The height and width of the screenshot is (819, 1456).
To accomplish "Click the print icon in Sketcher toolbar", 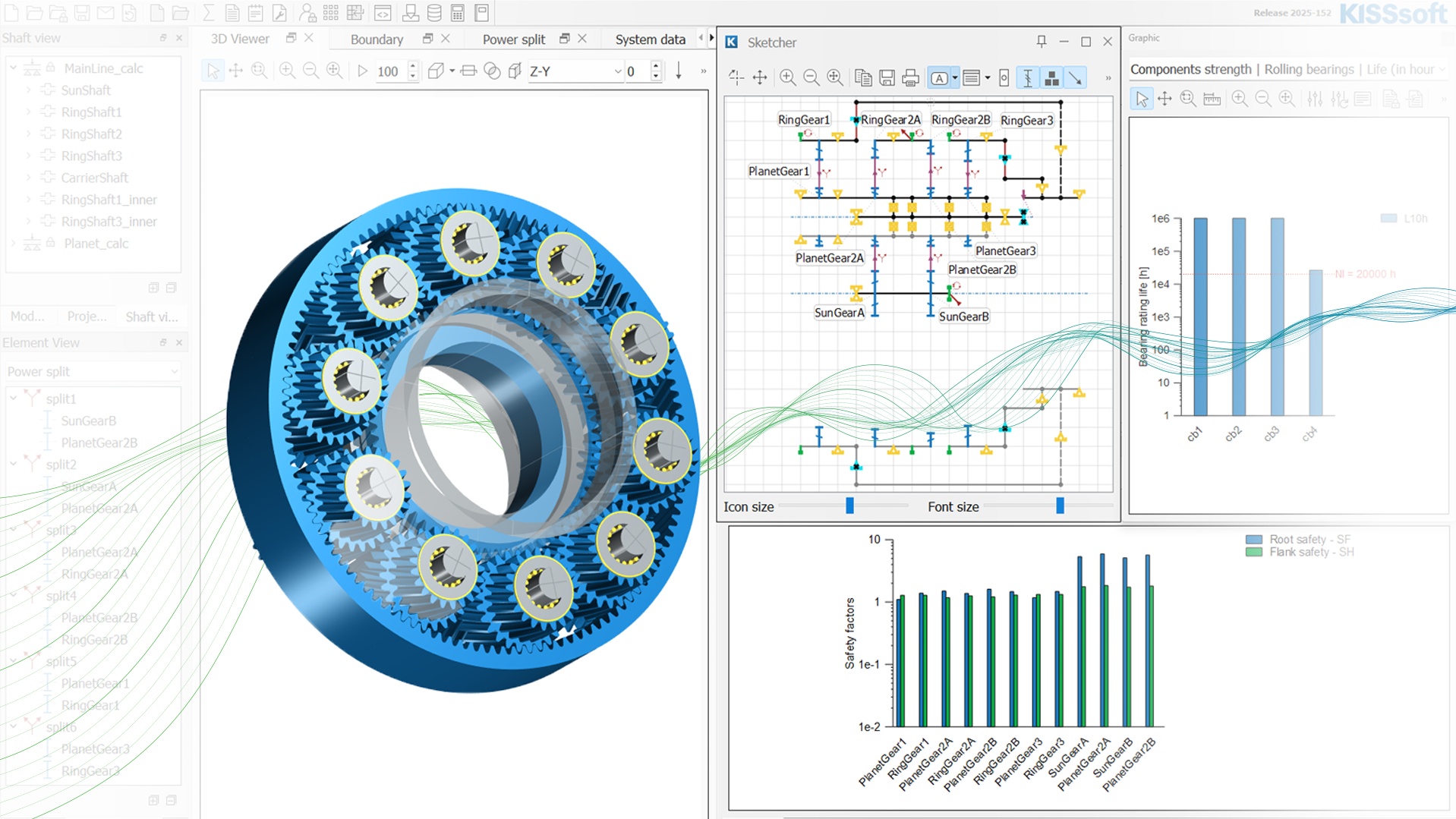I will pyautogui.click(x=910, y=77).
